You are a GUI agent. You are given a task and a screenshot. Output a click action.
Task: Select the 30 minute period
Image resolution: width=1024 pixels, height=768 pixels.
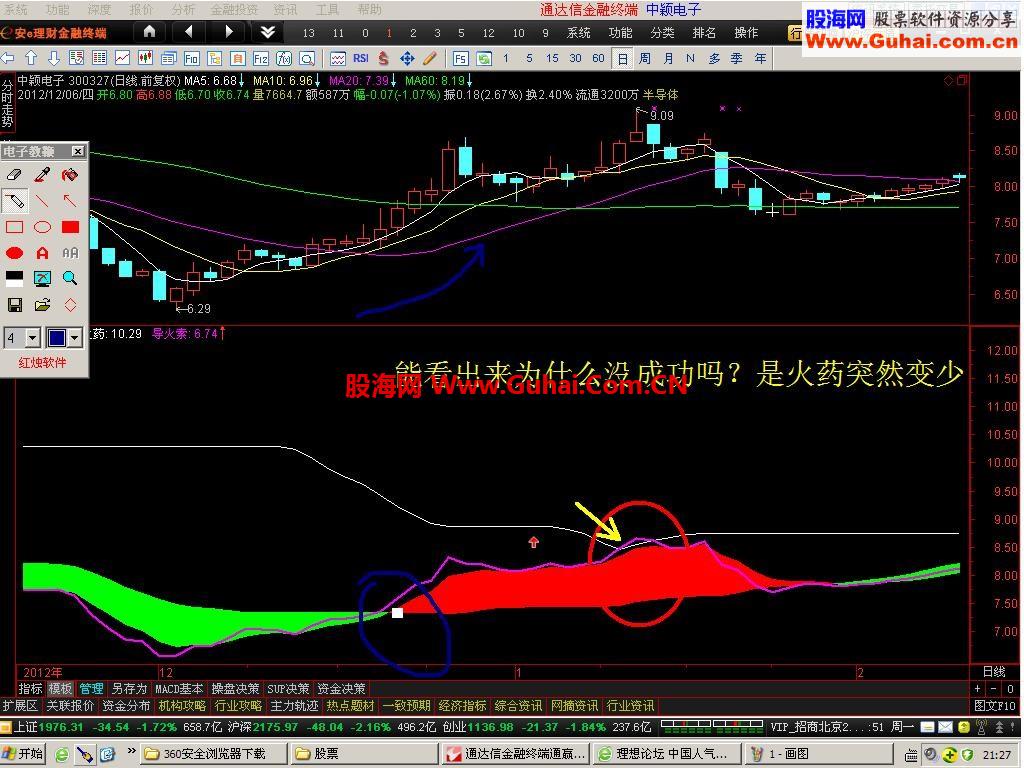(575, 58)
